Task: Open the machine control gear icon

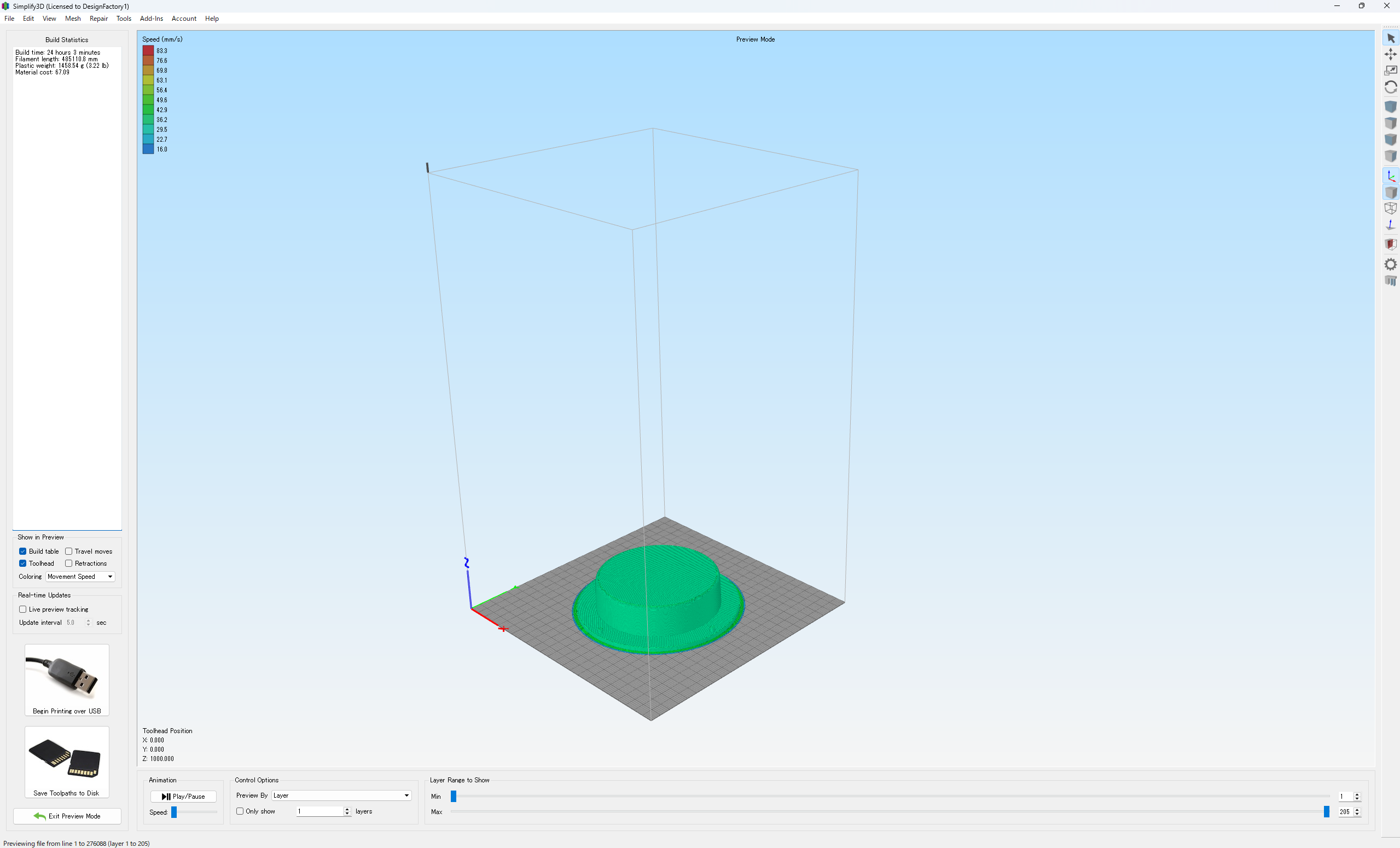Action: click(1390, 264)
